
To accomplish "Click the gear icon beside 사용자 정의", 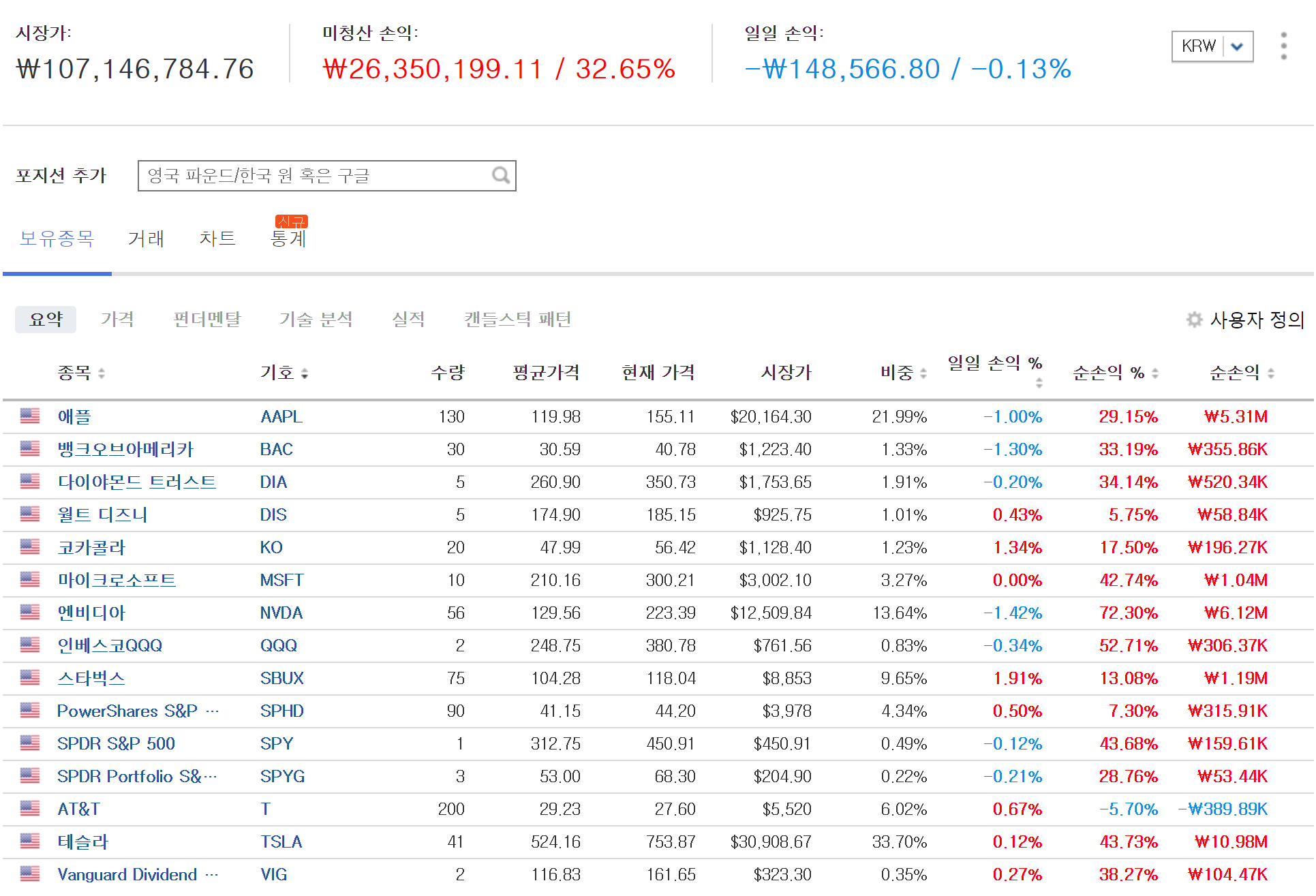I will click(x=1194, y=320).
